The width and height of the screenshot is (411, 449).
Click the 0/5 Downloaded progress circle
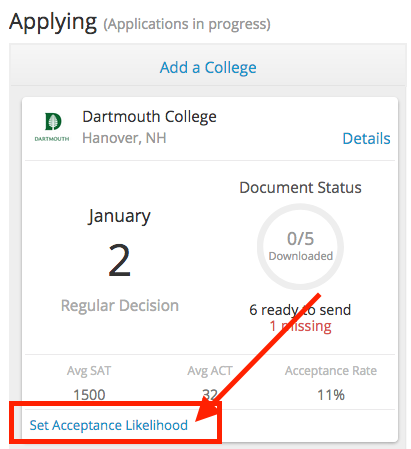point(300,247)
